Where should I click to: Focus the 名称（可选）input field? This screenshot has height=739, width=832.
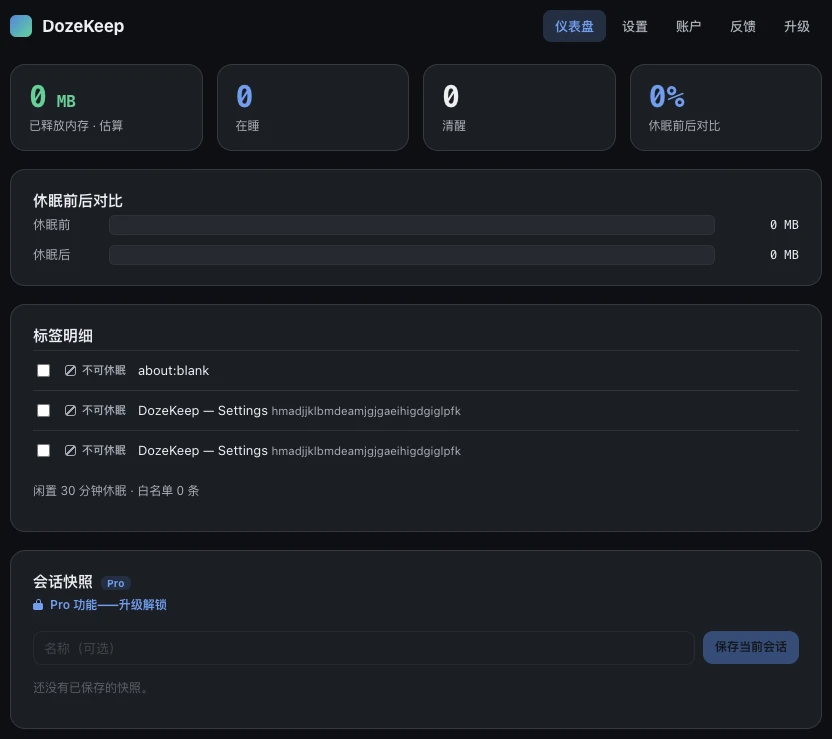[363, 648]
